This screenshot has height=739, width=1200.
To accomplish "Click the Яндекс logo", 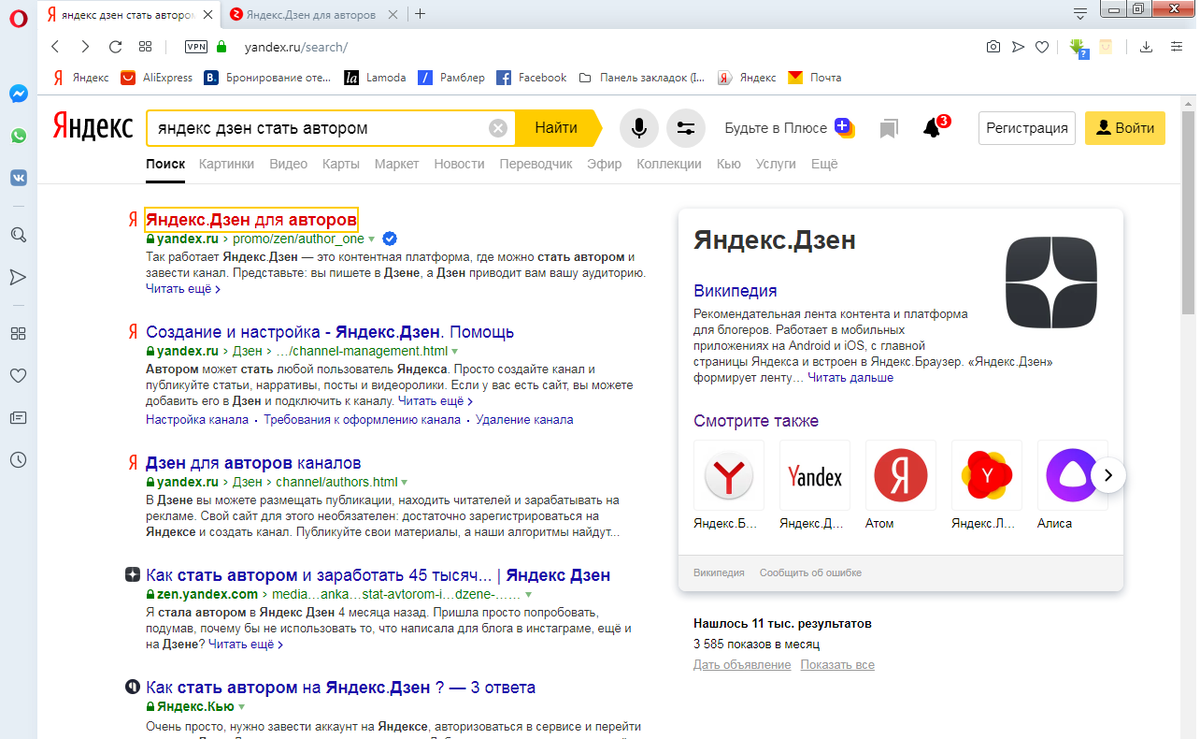I will [93, 127].
